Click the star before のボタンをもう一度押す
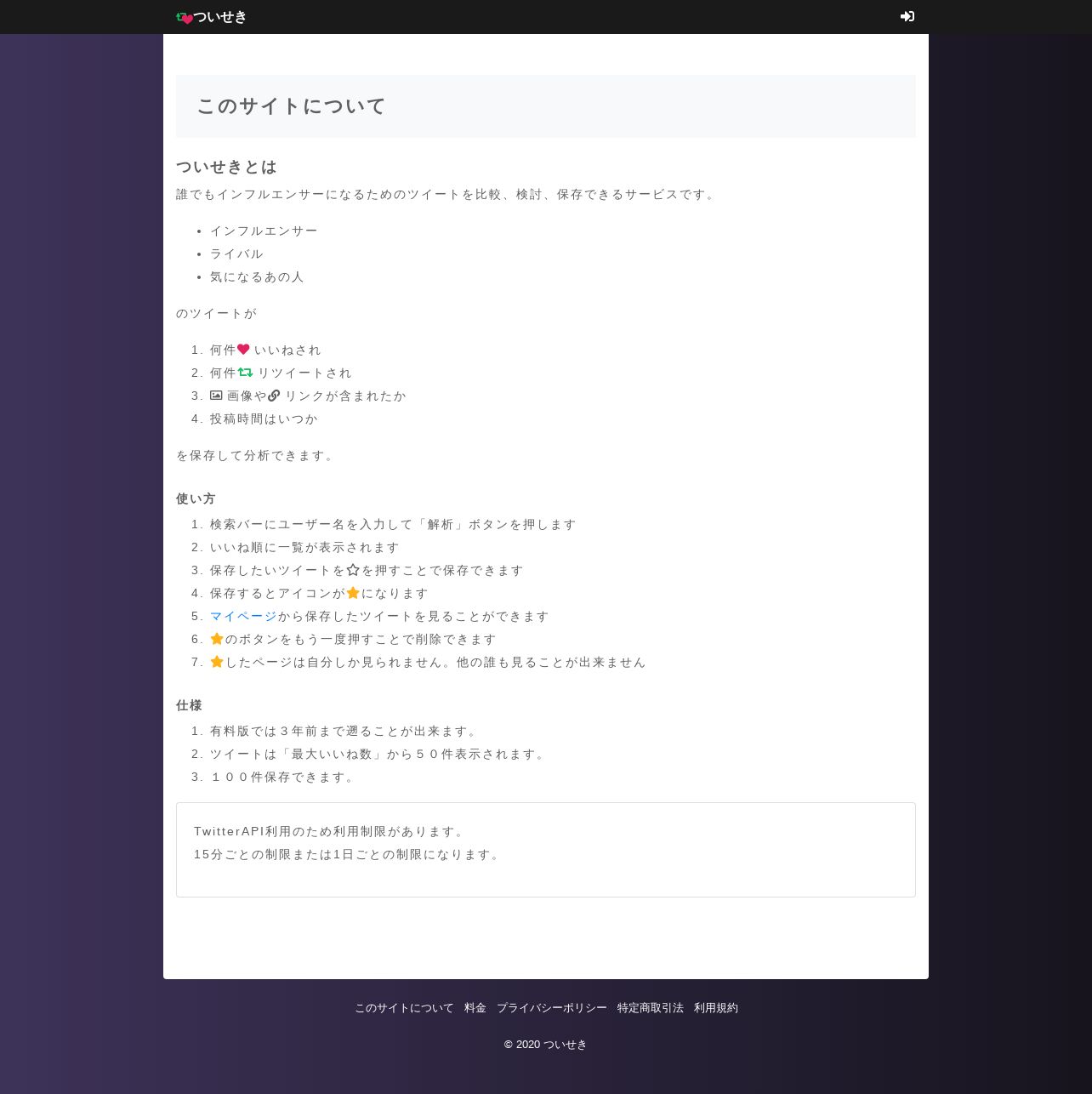The width and height of the screenshot is (1092, 1094). coord(217,639)
